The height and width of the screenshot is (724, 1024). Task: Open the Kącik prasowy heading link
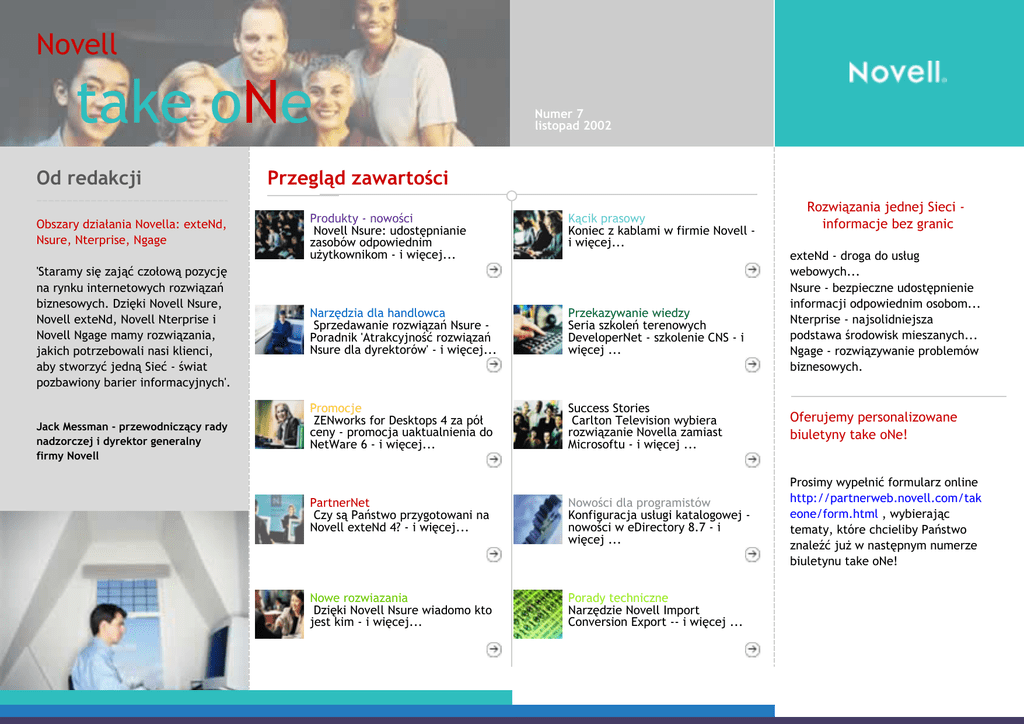(x=606, y=218)
